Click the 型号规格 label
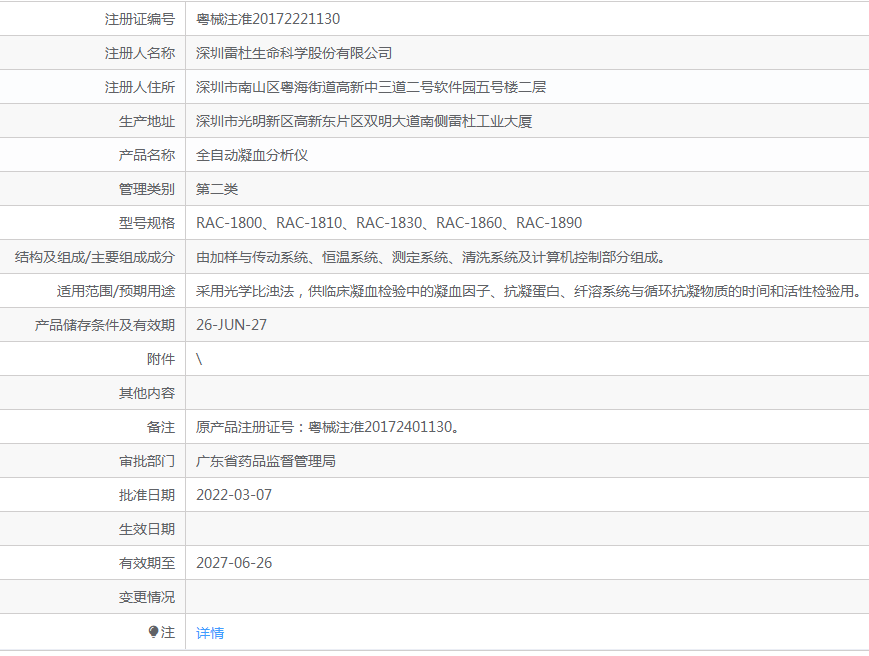The height and width of the screenshot is (656, 869). pyautogui.click(x=147, y=223)
